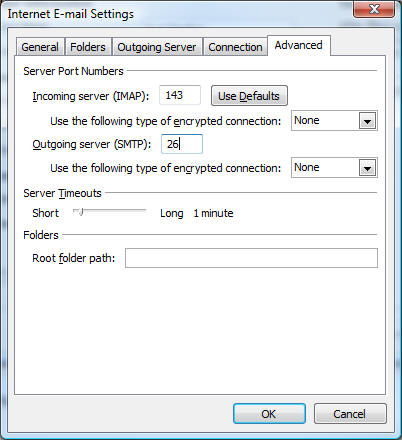This screenshot has height=440, width=402.
Task: Open the Folders tab
Action: click(88, 47)
